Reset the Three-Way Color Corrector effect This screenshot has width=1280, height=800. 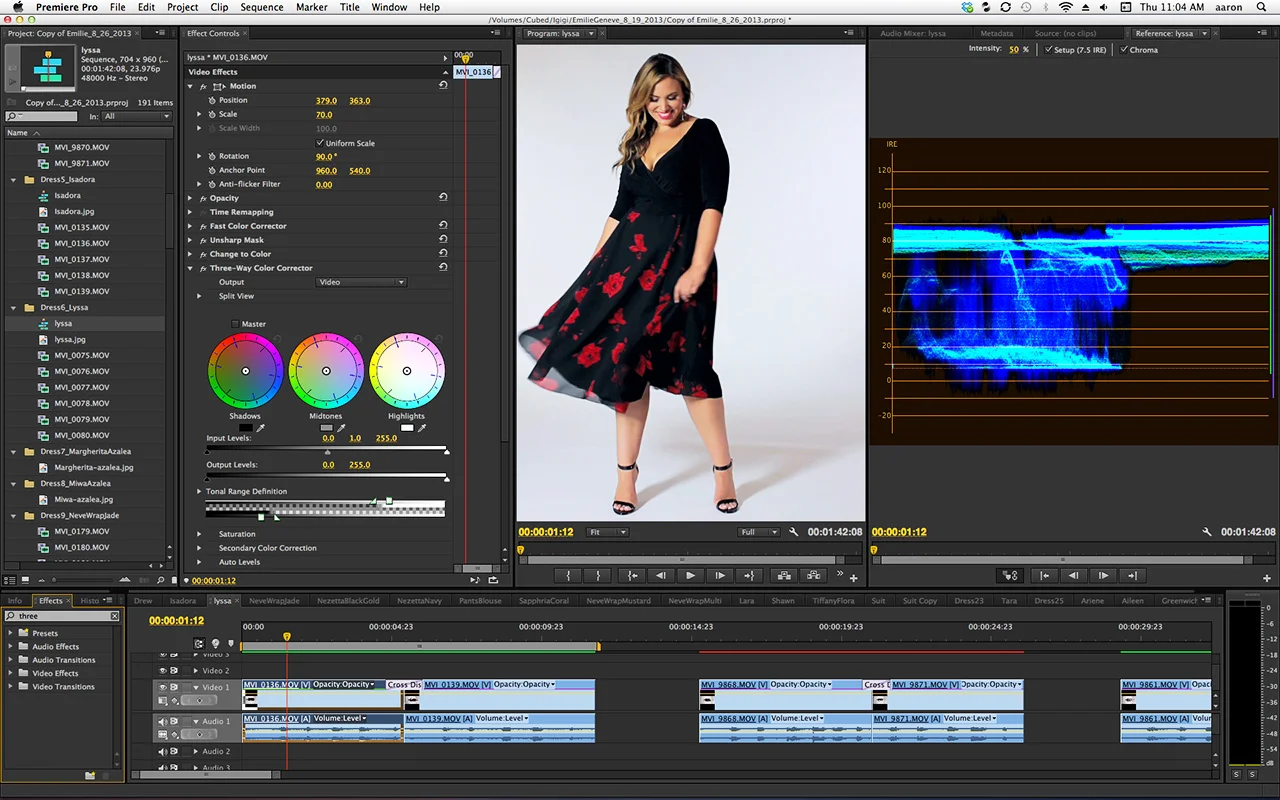coord(443,268)
